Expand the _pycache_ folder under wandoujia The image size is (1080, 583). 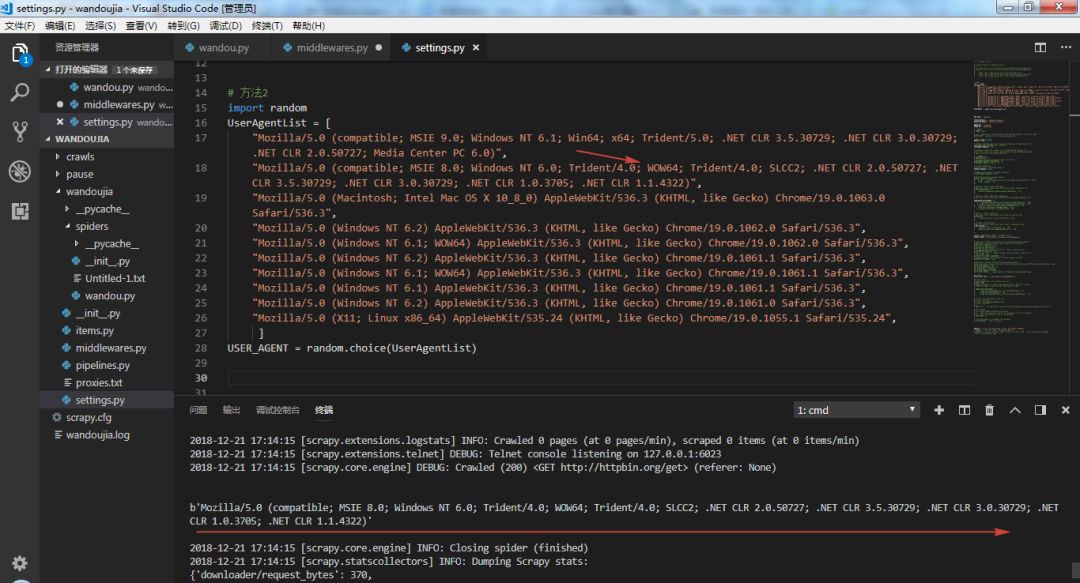107,209
